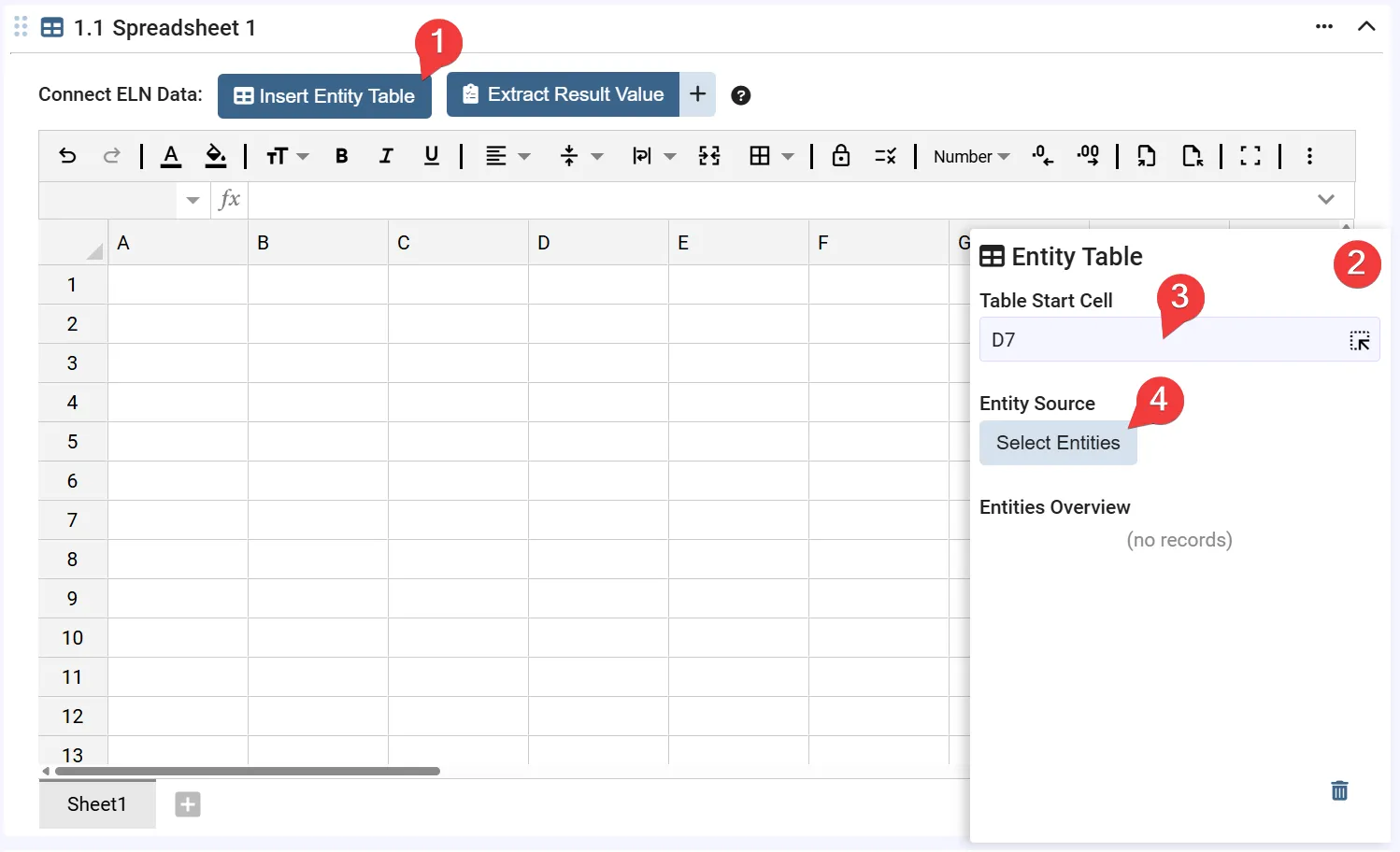1400x852 pixels.
Task: Open the three-dot section menu
Action: click(x=1323, y=26)
